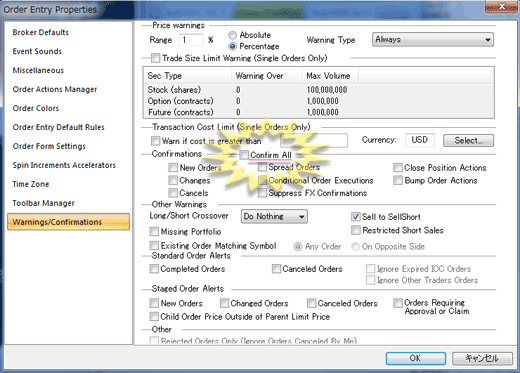520x373 pixels.
Task: Toggle Conditional Order Executions checkbox
Action: pyautogui.click(x=262, y=180)
